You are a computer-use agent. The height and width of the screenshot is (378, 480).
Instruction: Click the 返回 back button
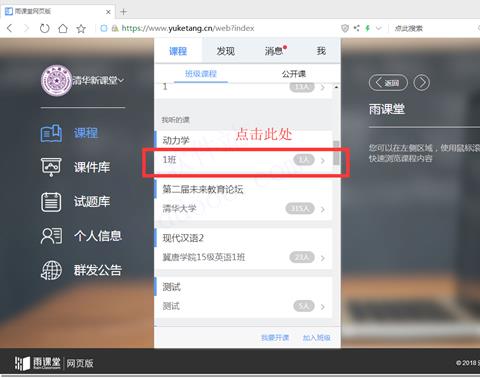point(388,83)
